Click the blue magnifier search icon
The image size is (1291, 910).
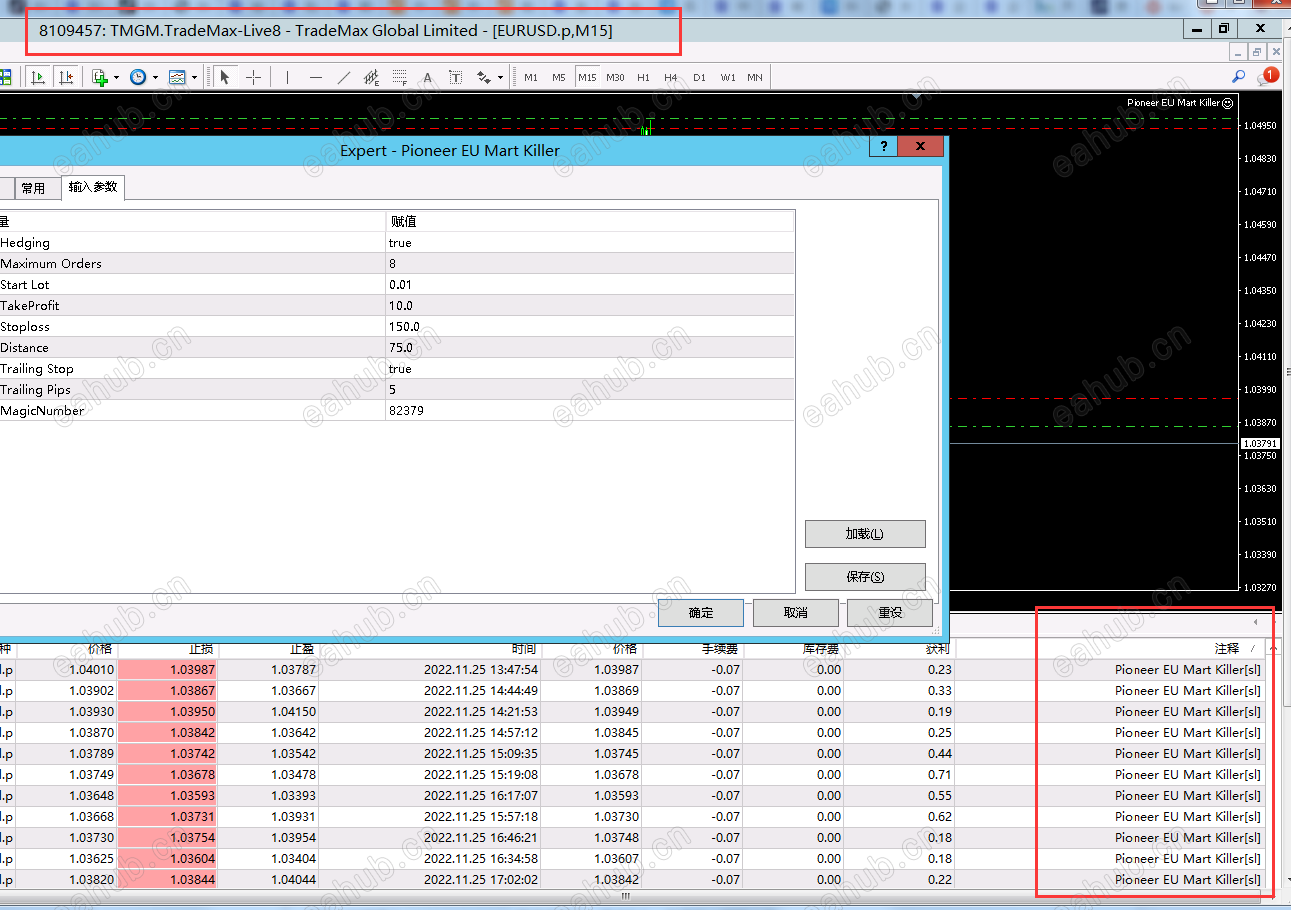(1238, 77)
